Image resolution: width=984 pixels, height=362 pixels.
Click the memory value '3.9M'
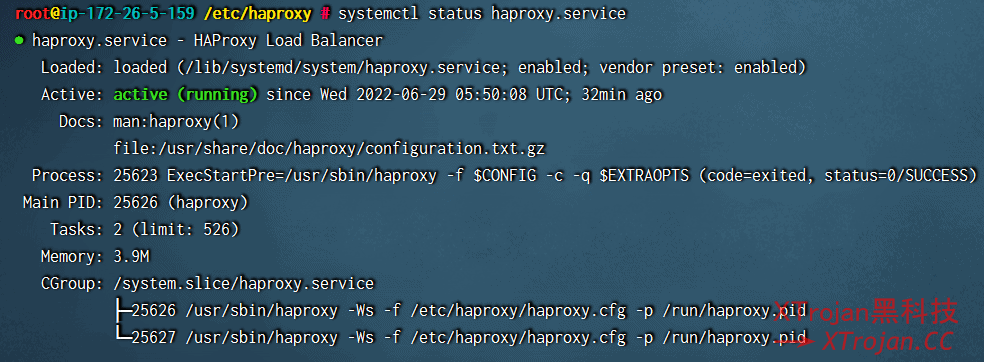pos(131,257)
